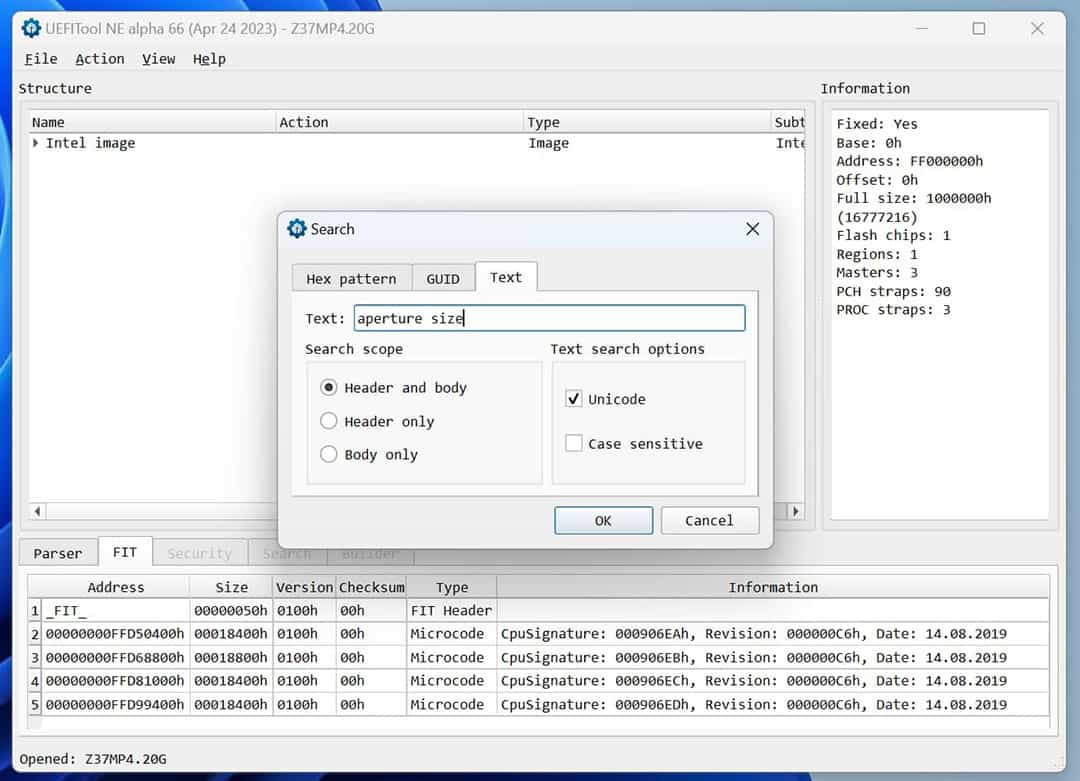Click the UEFITool gear icon in title bar
The width and height of the screenshot is (1080, 781).
[31, 28]
